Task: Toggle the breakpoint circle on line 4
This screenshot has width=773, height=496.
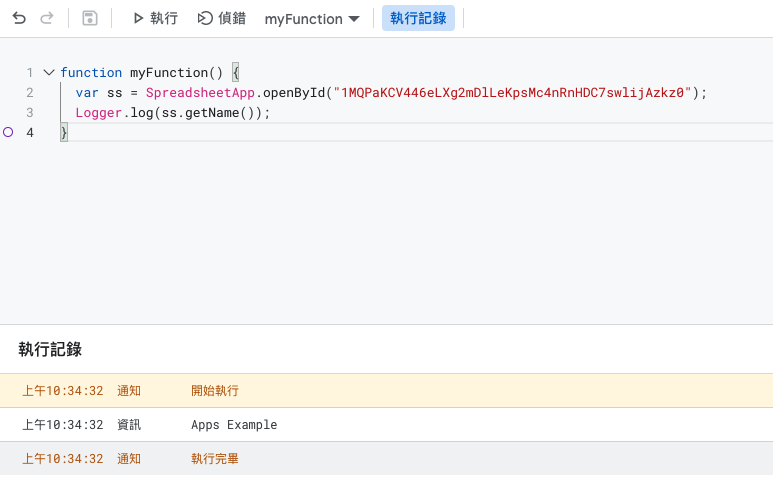Action: click(x=9, y=132)
